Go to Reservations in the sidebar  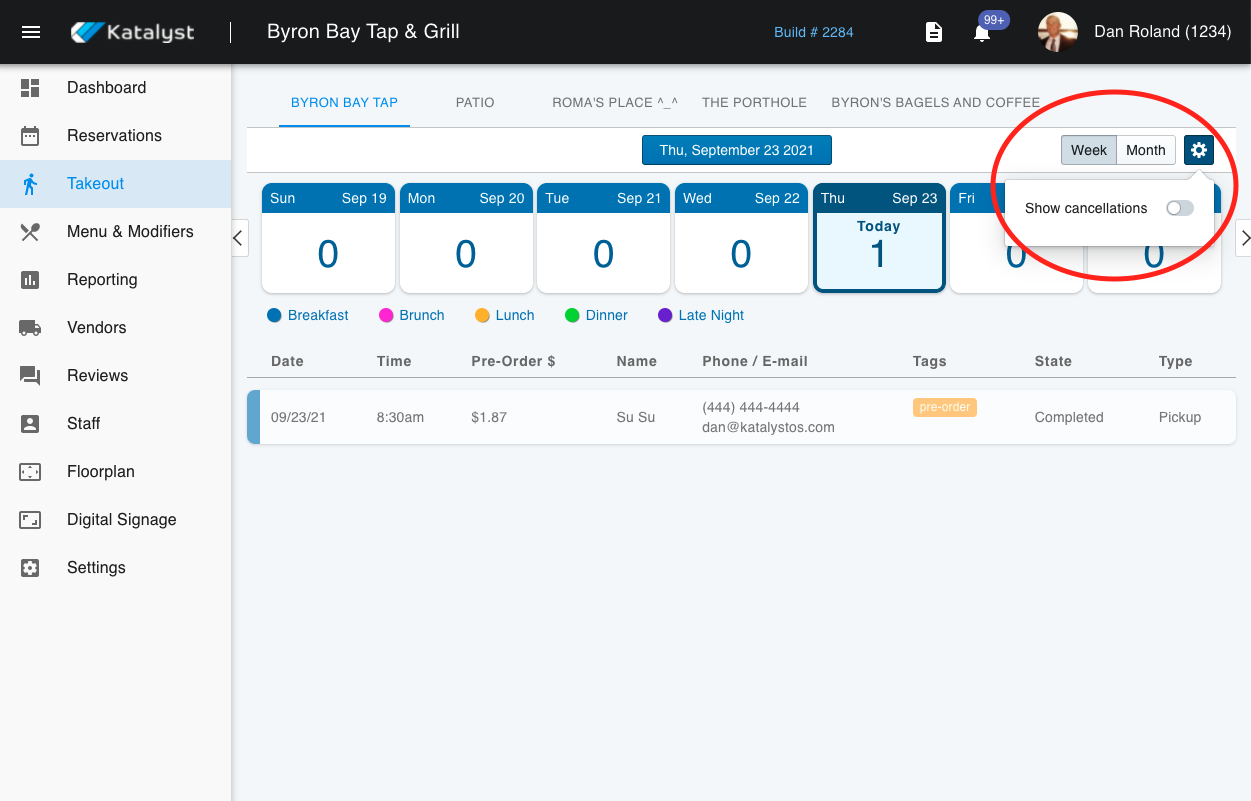coord(114,136)
